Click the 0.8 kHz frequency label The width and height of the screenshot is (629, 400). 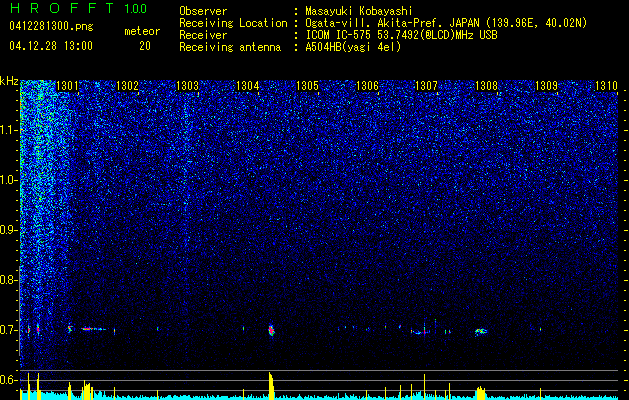(9, 280)
